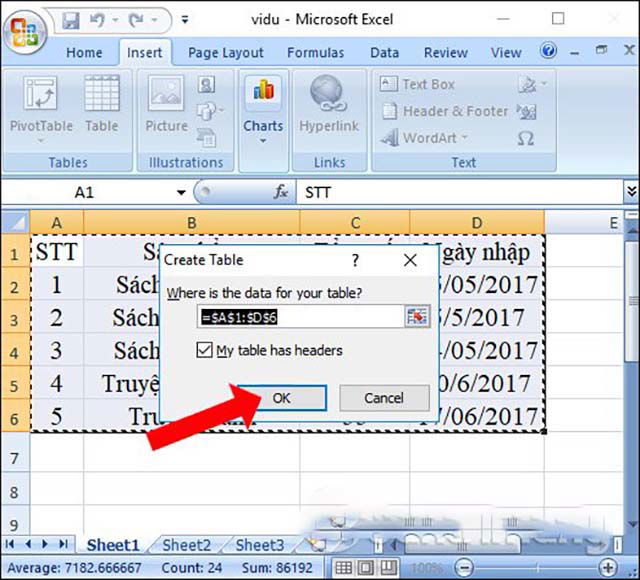Insert a Signature Line
640x580 pixels.
point(531,85)
